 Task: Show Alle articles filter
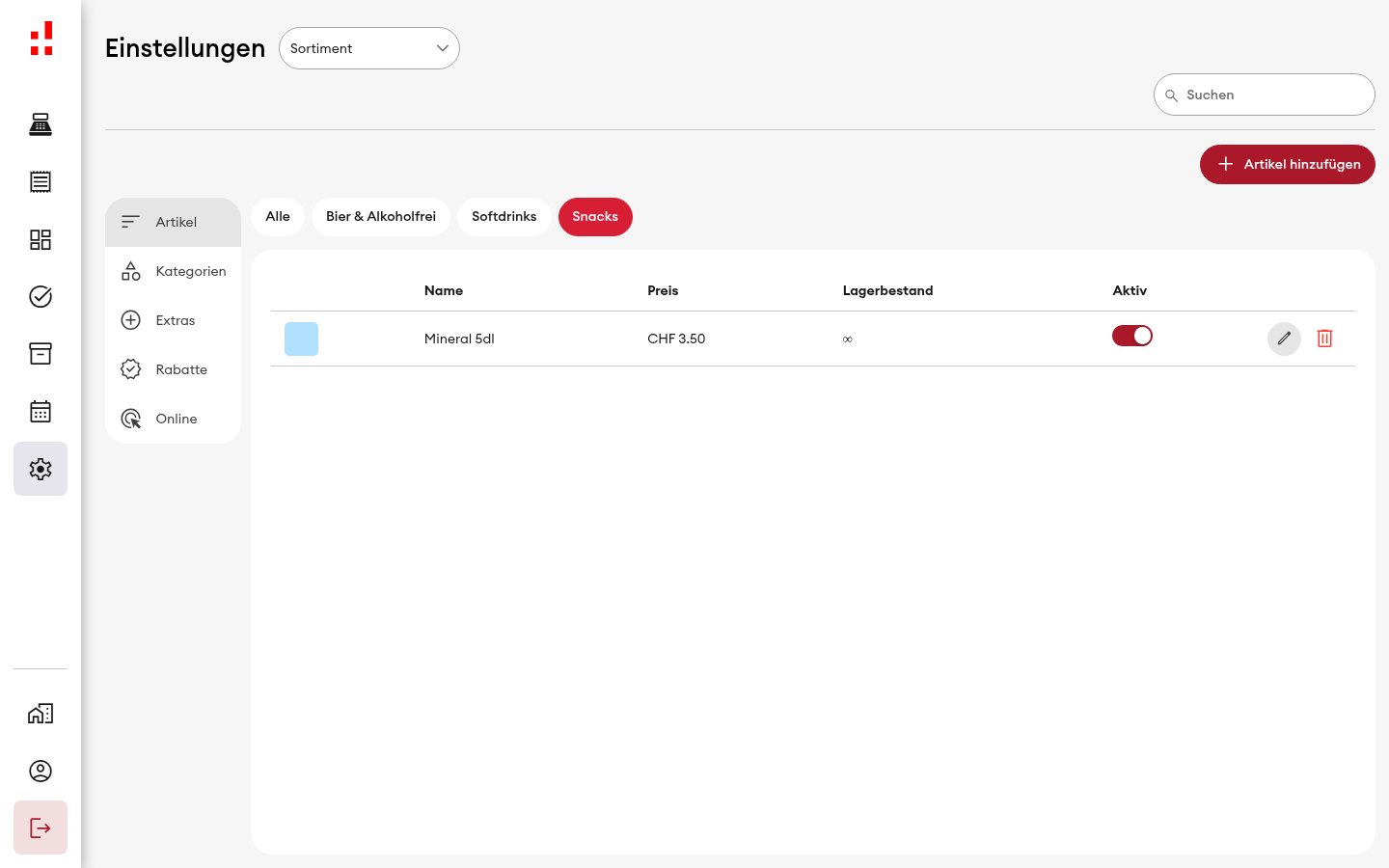(x=278, y=217)
